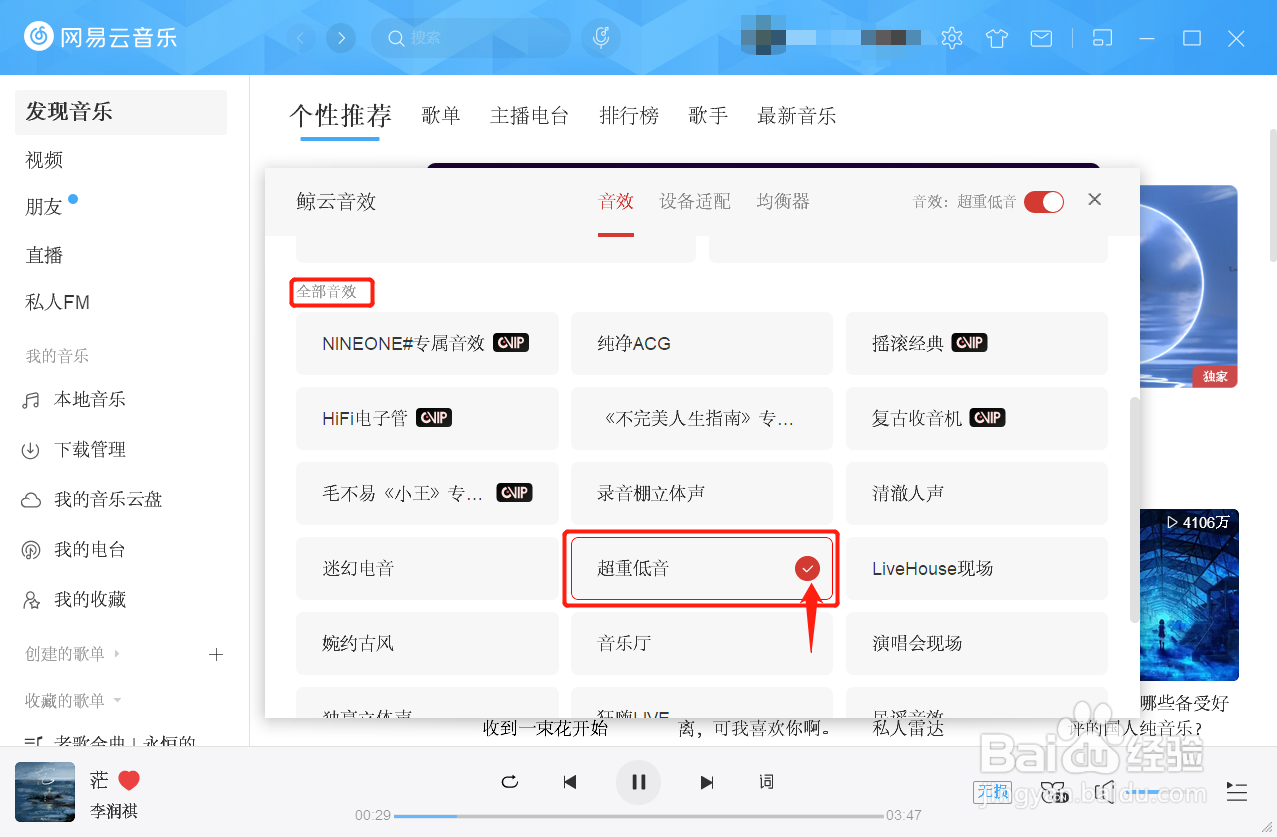The height and width of the screenshot is (837, 1277).
Task: Open voice search microphone icon
Action: pos(601,38)
